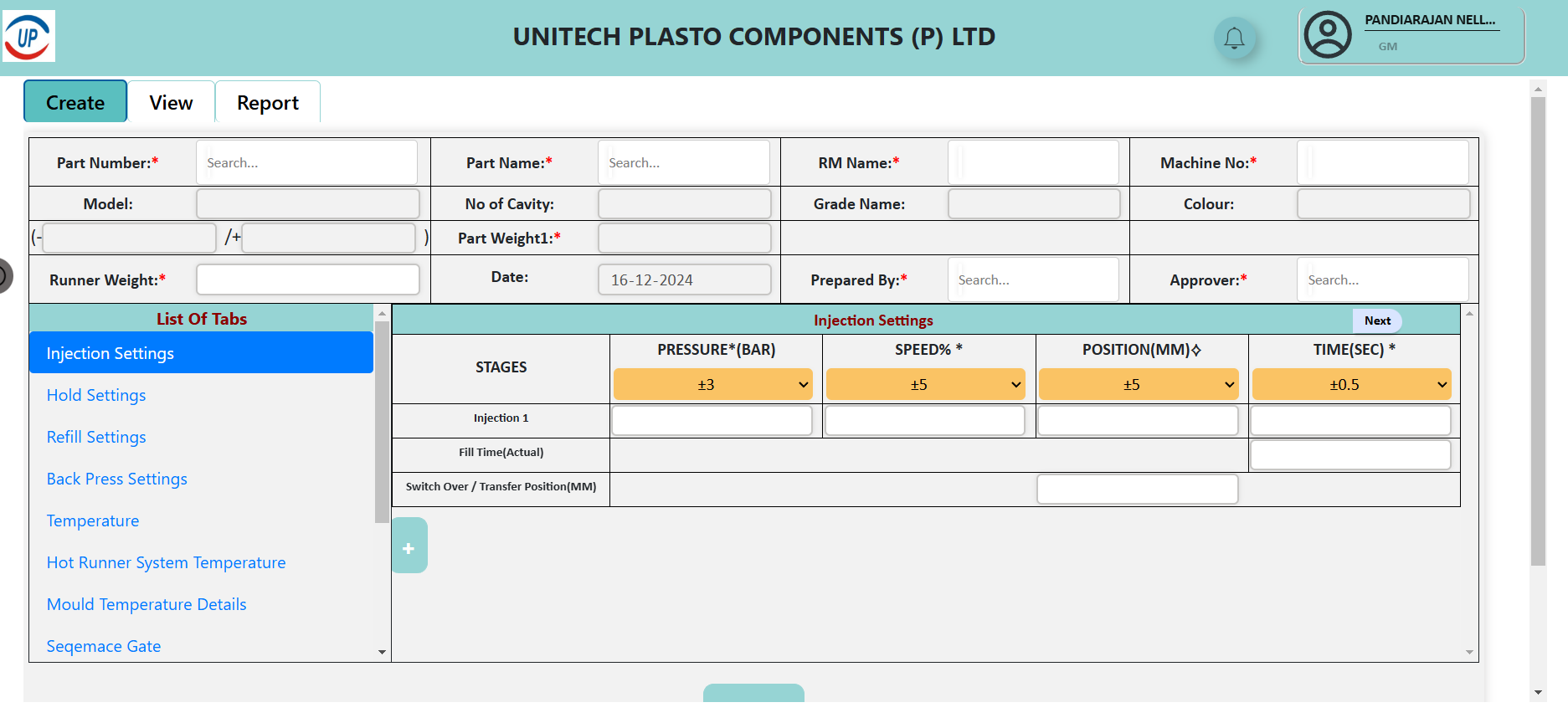
Task: Click the STAGES column header
Action: [x=501, y=367]
